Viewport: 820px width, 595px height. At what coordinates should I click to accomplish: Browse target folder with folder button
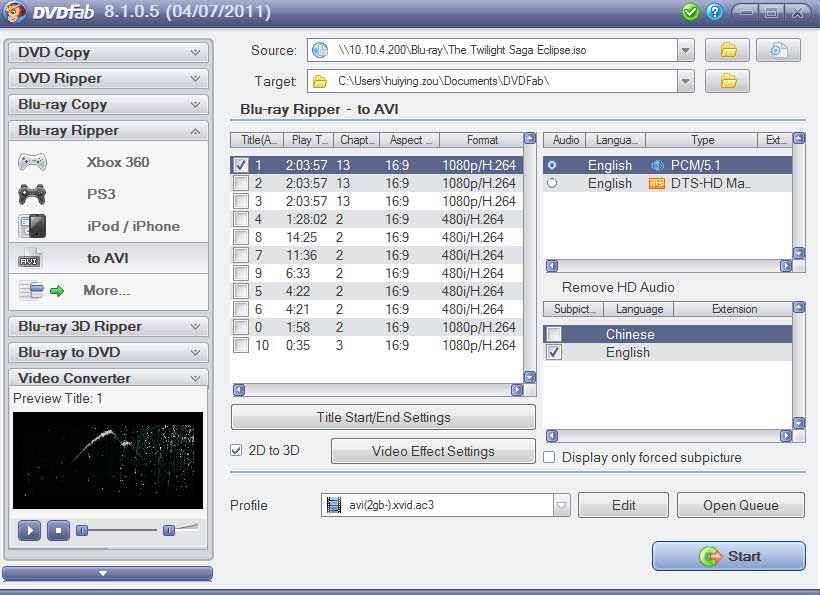[727, 81]
